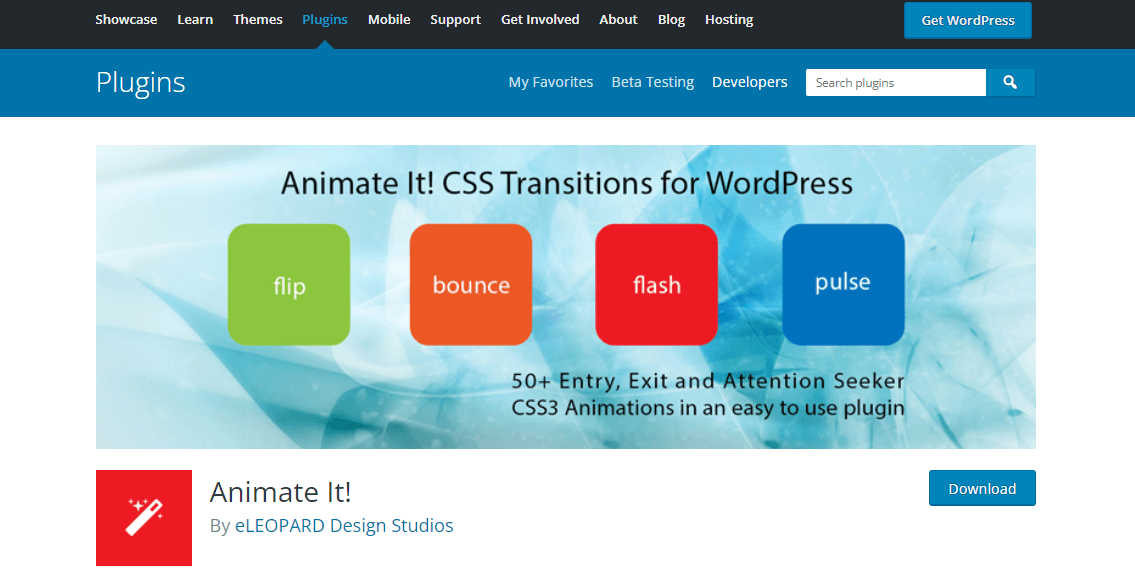Select Mobile in the top navigation

pos(389,19)
